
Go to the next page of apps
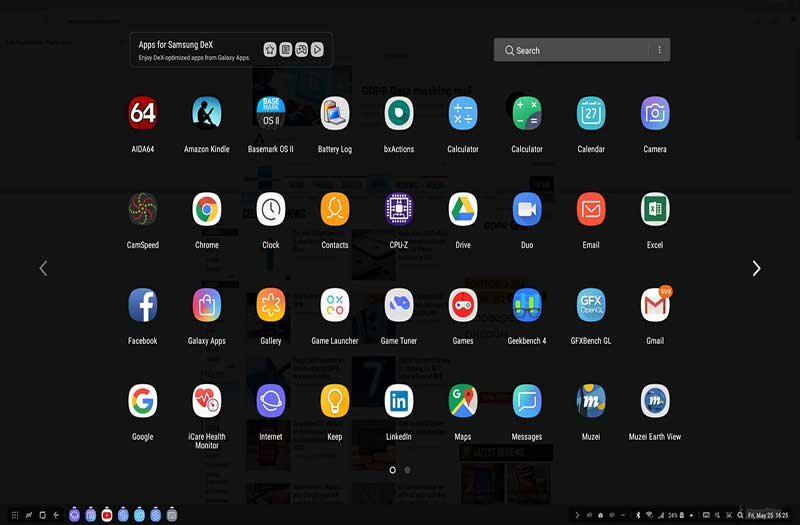tap(757, 268)
